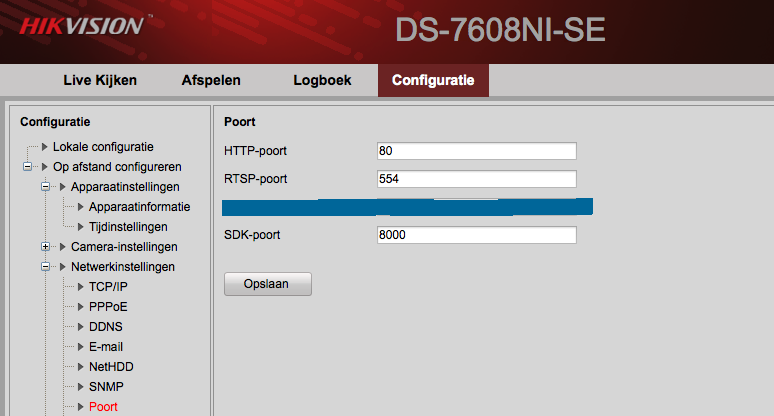
Task: Click the Configuratie sidebar heading
Action: [55, 121]
